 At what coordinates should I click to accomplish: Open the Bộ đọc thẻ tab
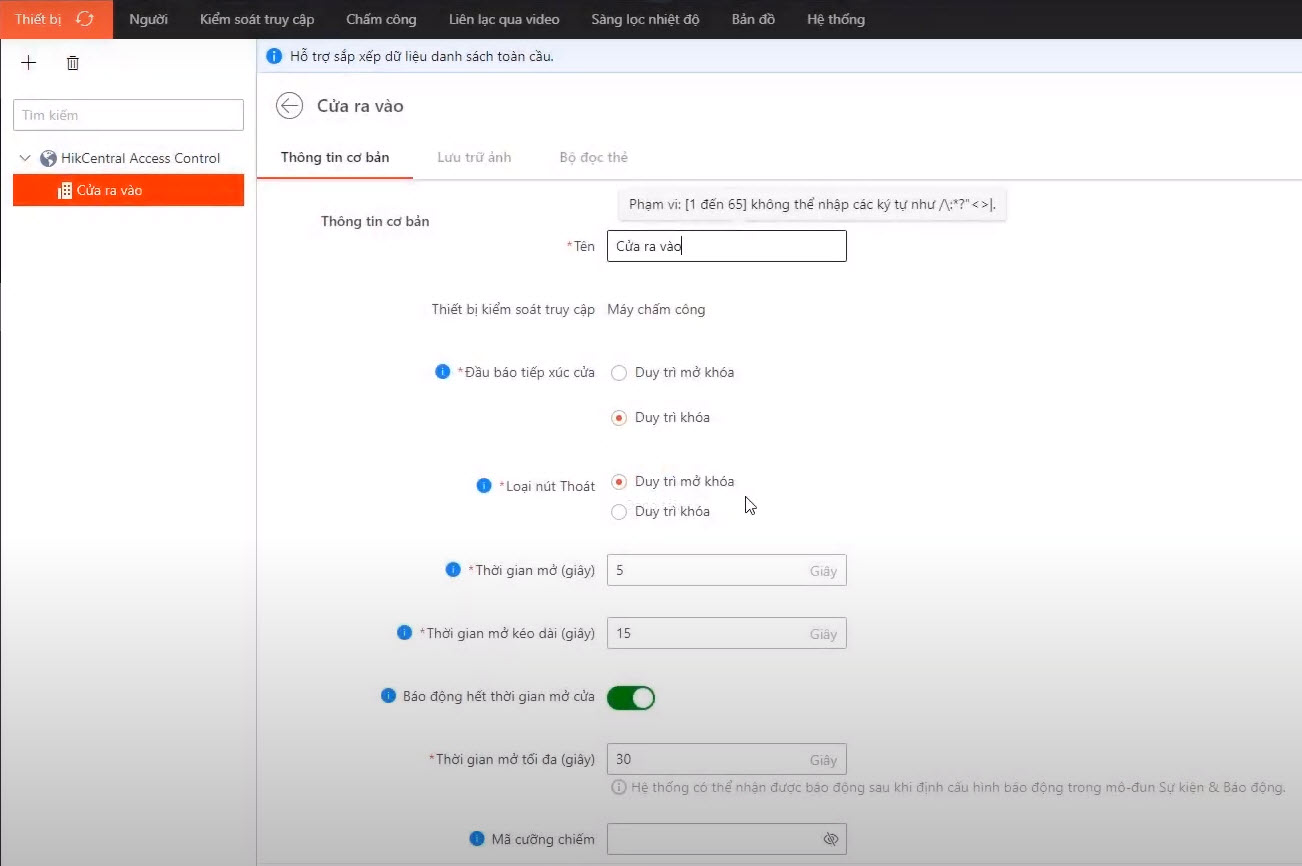(x=593, y=157)
